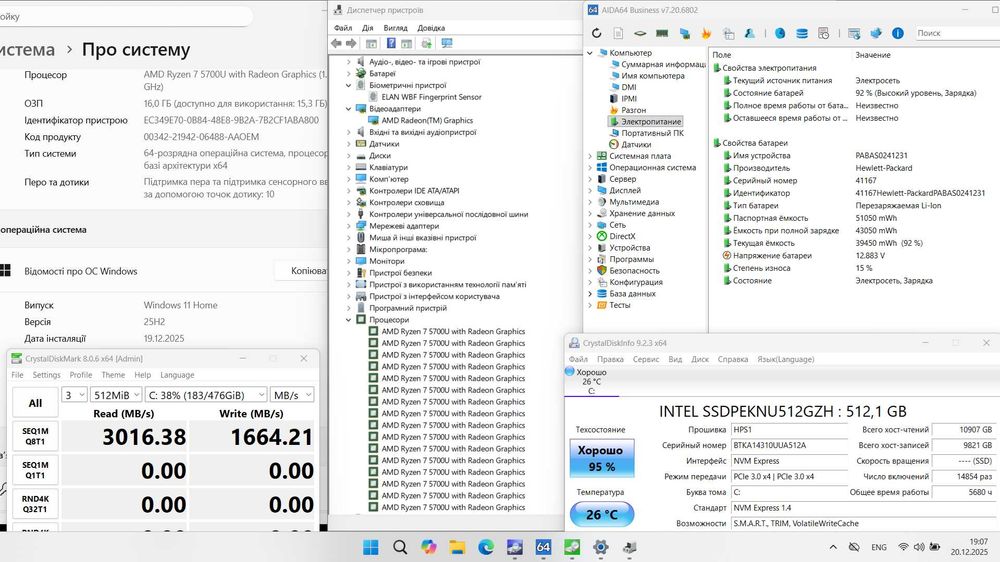Open Copilot from the taskbar
Image resolution: width=1000 pixels, height=562 pixels.
point(429,547)
